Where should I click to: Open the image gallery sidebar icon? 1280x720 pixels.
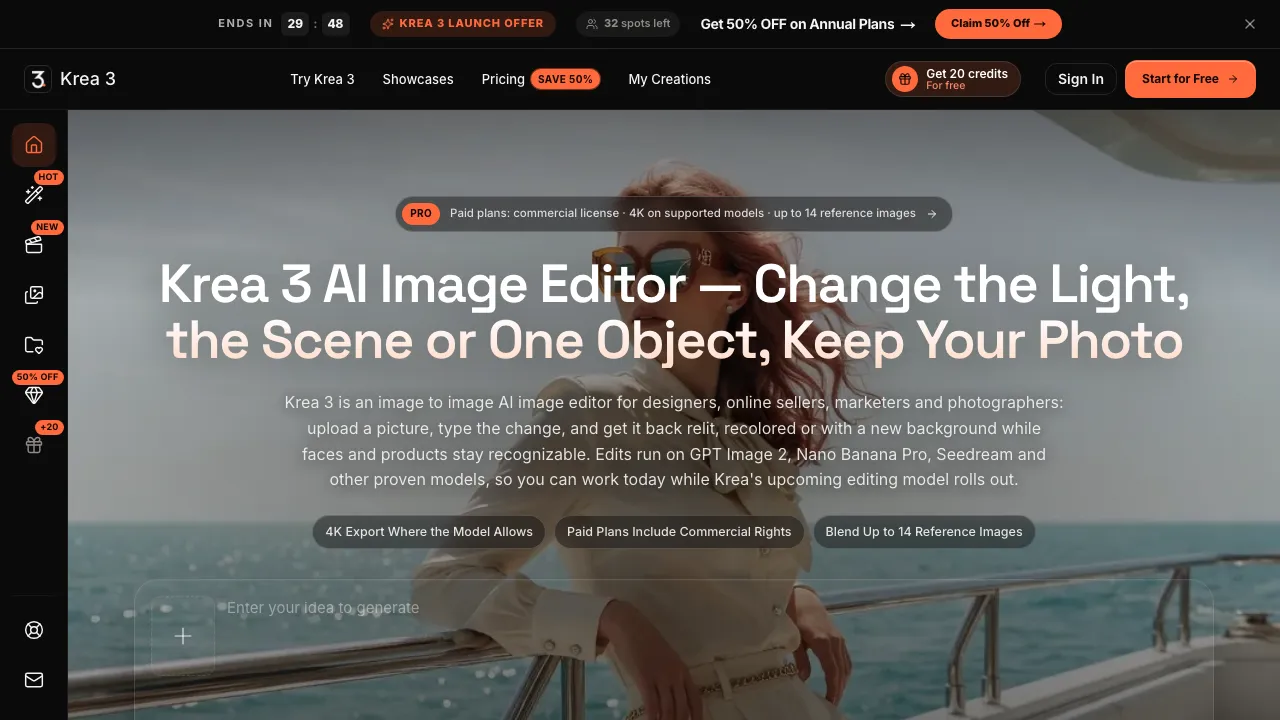(x=34, y=295)
